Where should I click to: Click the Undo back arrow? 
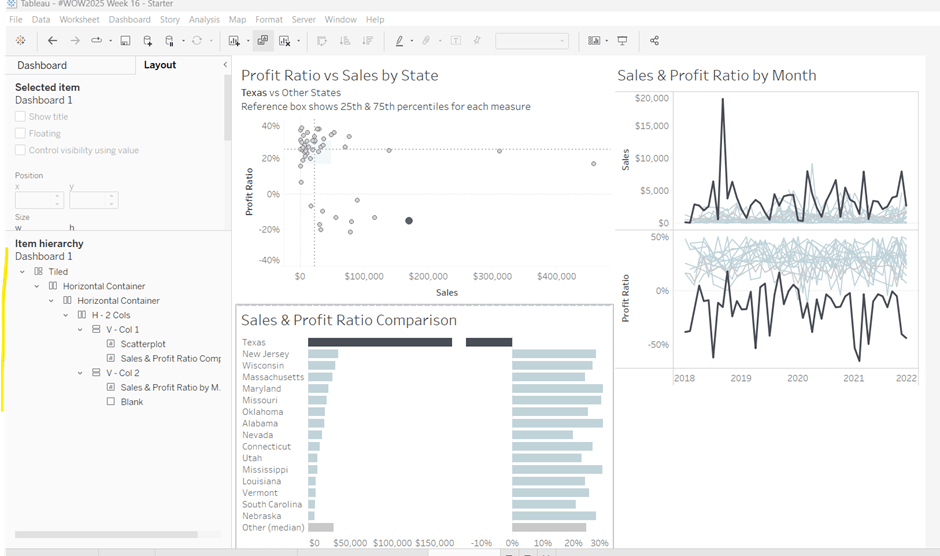coord(52,41)
